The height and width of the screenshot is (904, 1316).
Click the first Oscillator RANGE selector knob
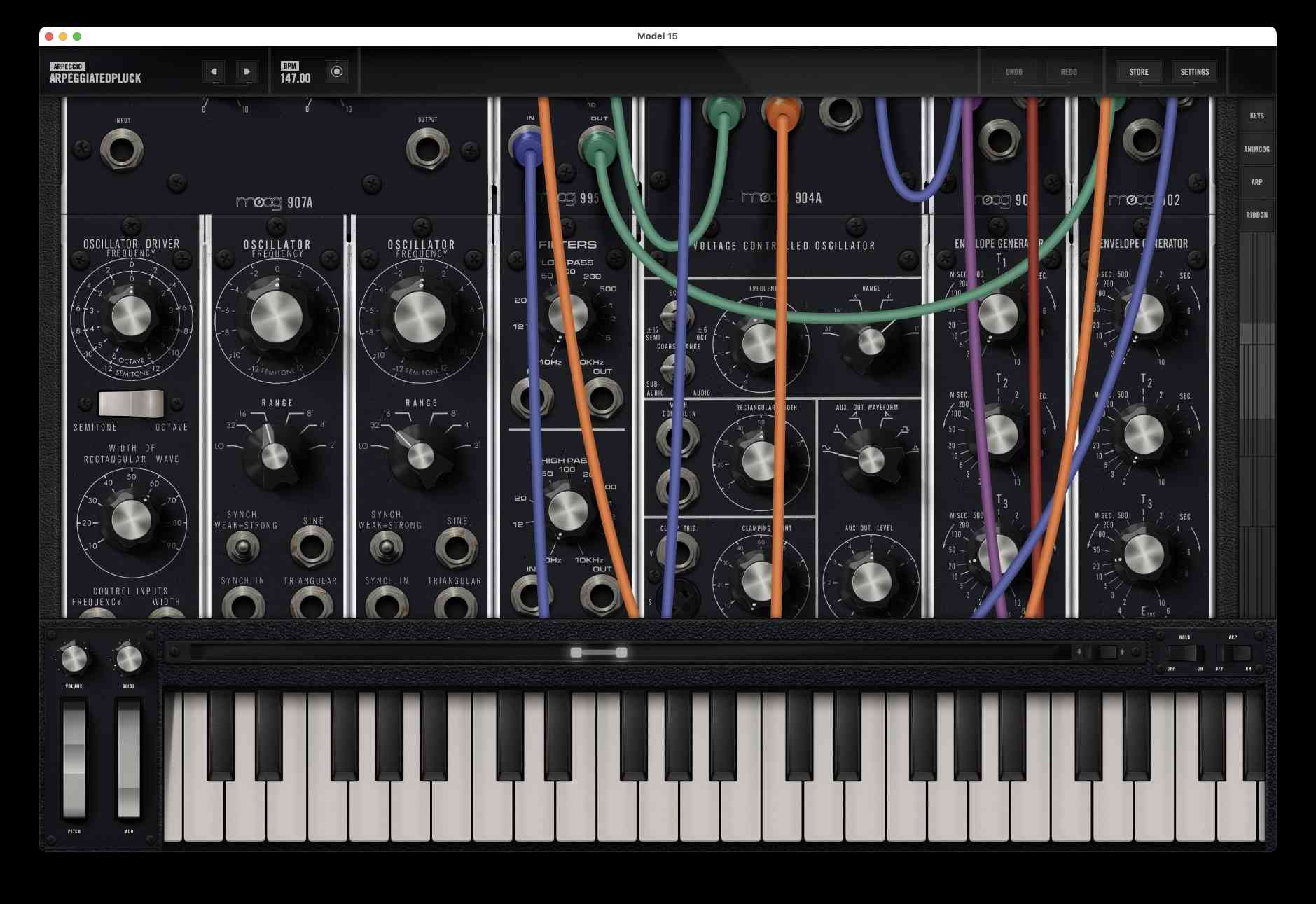point(274,456)
